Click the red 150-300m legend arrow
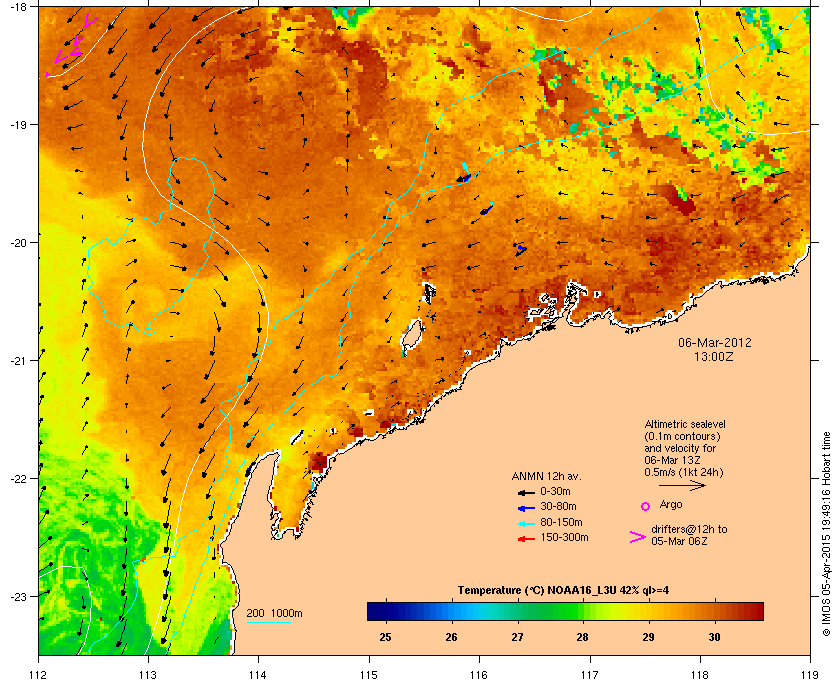Screen dimensions: 840x680 [526, 539]
